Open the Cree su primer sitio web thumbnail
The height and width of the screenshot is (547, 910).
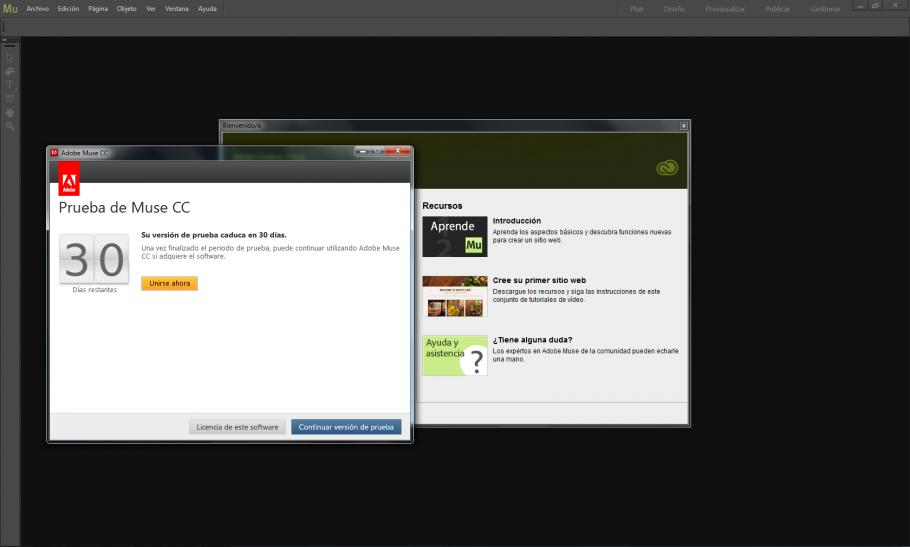455,296
